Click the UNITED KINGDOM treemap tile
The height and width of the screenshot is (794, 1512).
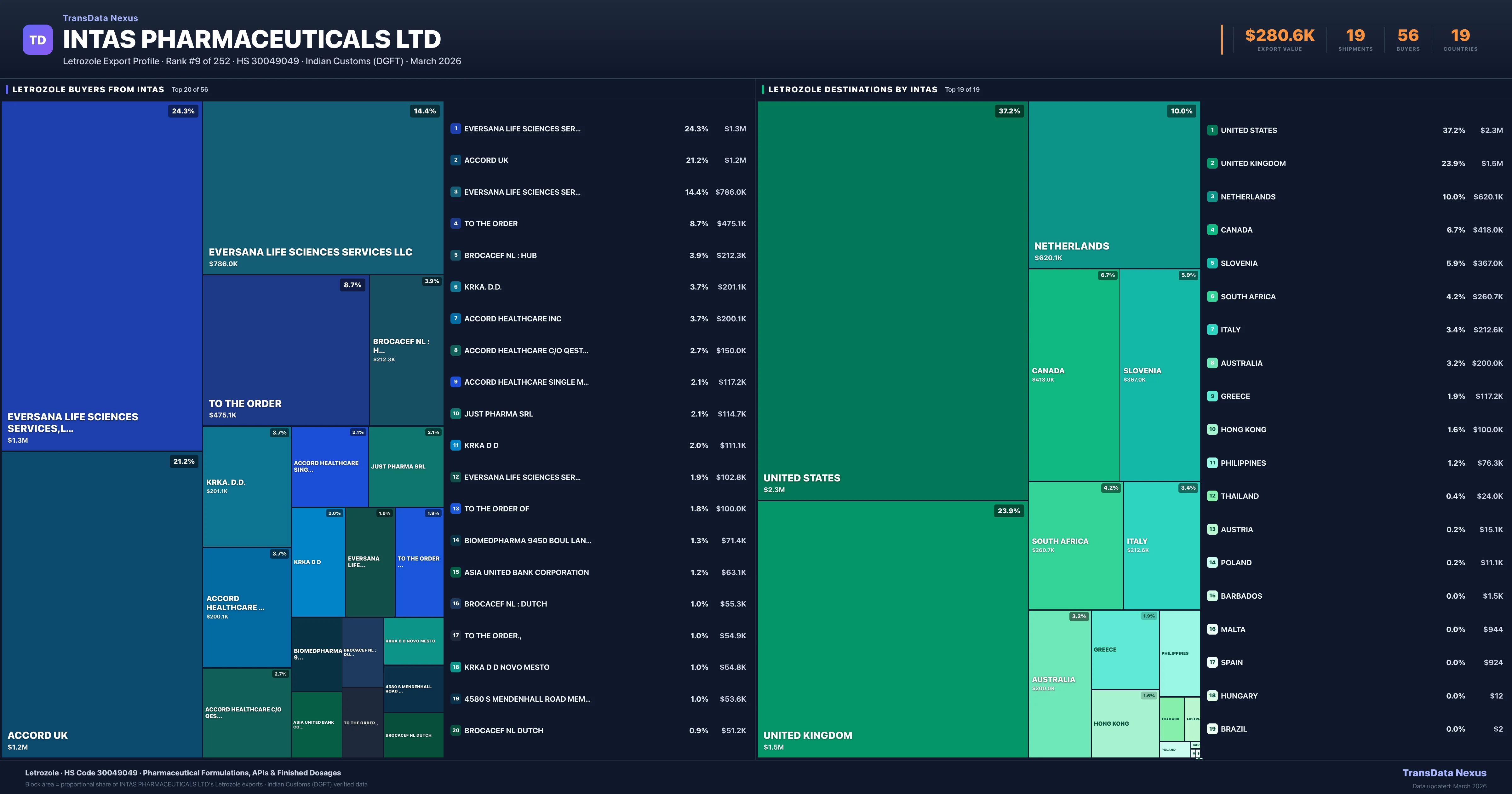pos(892,628)
